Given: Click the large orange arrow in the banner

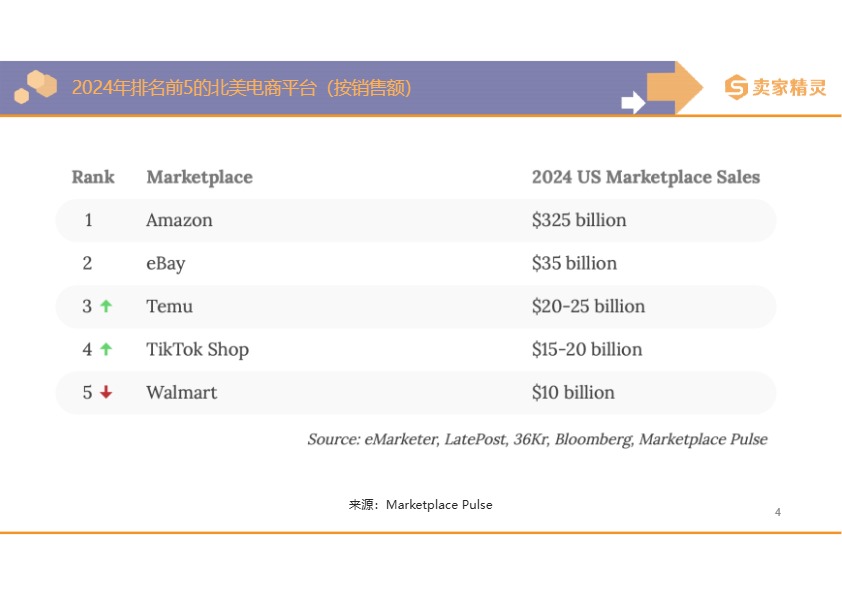Looking at the screenshot, I should pos(674,87).
